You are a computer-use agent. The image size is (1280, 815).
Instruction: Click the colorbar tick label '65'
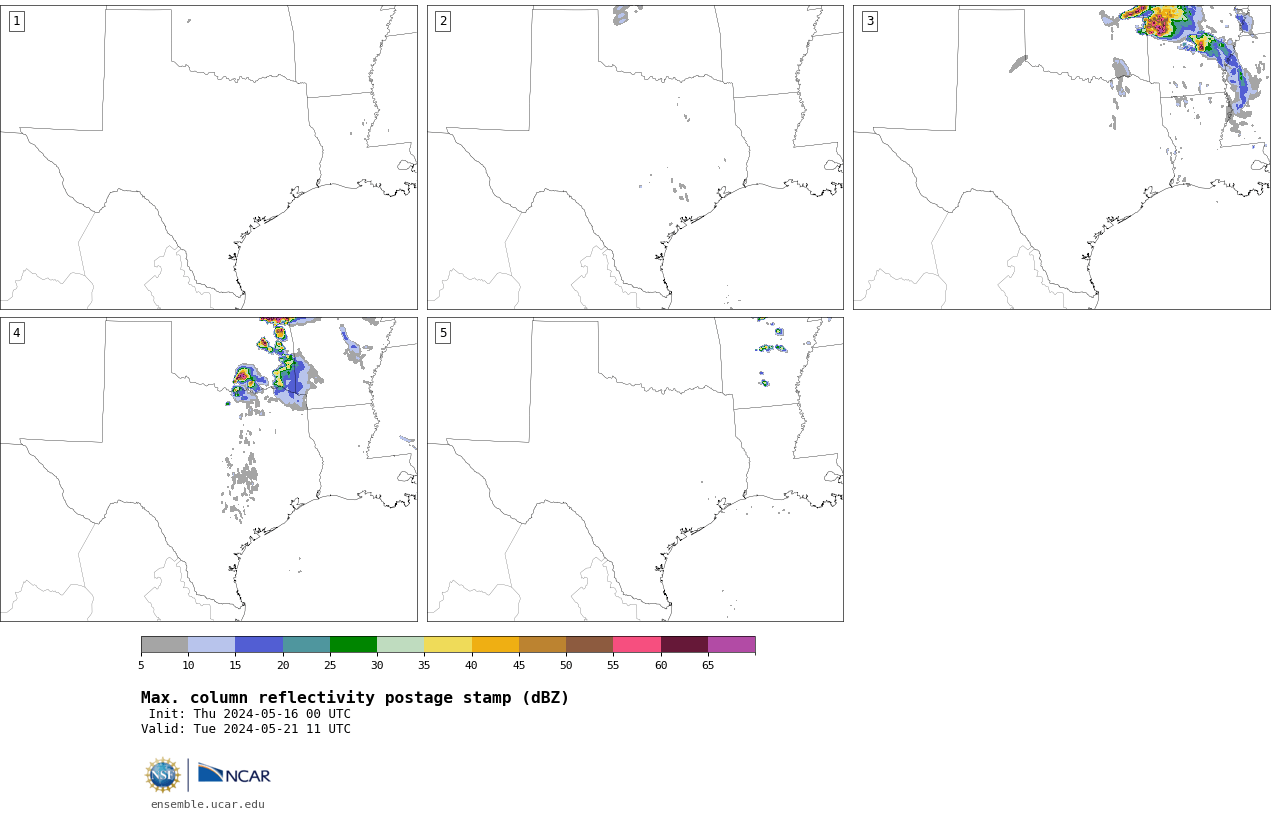pos(708,665)
